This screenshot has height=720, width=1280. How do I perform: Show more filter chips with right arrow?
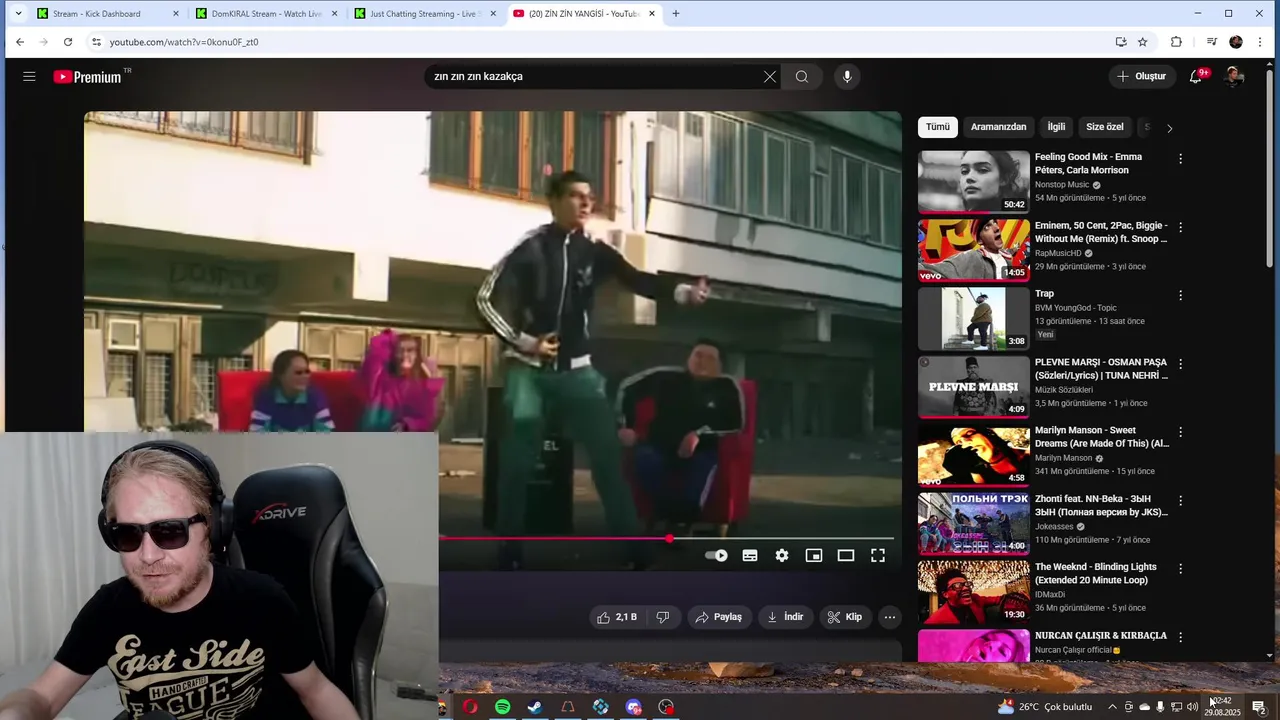click(1169, 128)
